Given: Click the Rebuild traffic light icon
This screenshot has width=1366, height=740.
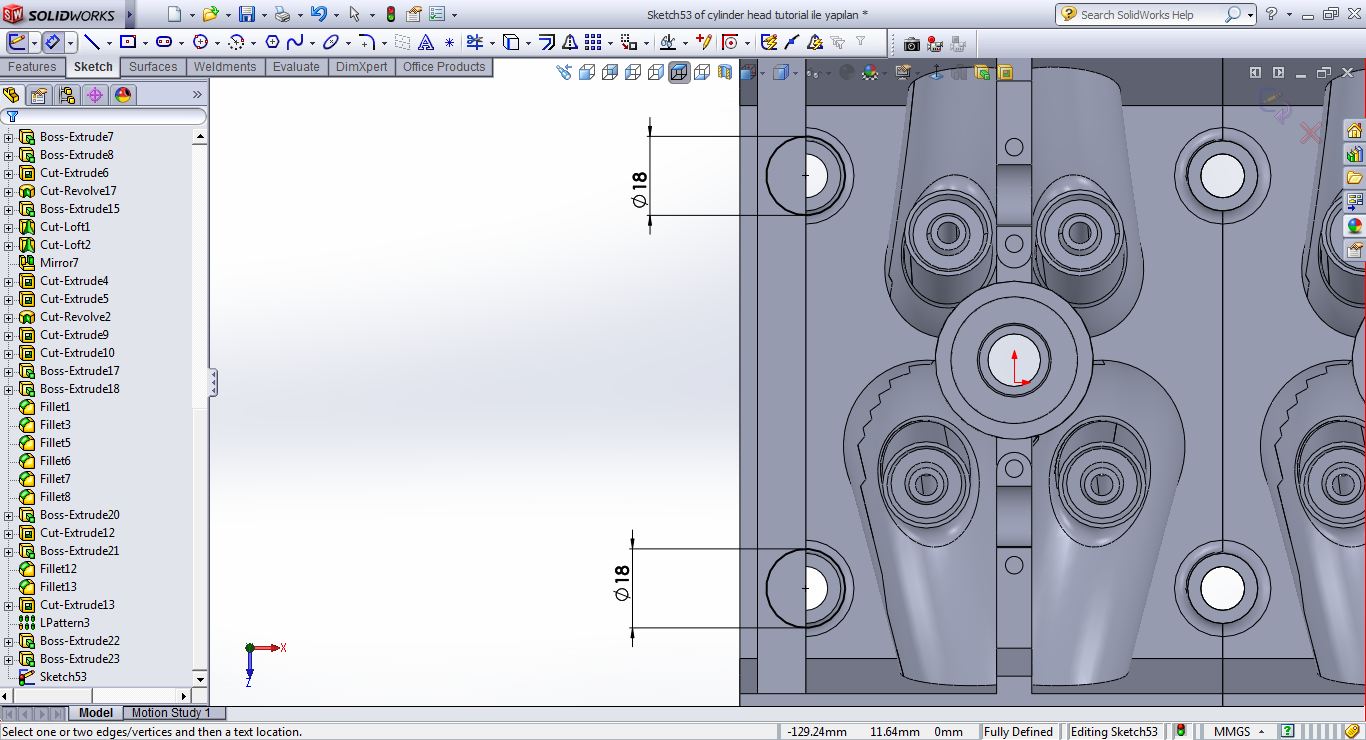Looking at the screenshot, I should click(x=390, y=15).
